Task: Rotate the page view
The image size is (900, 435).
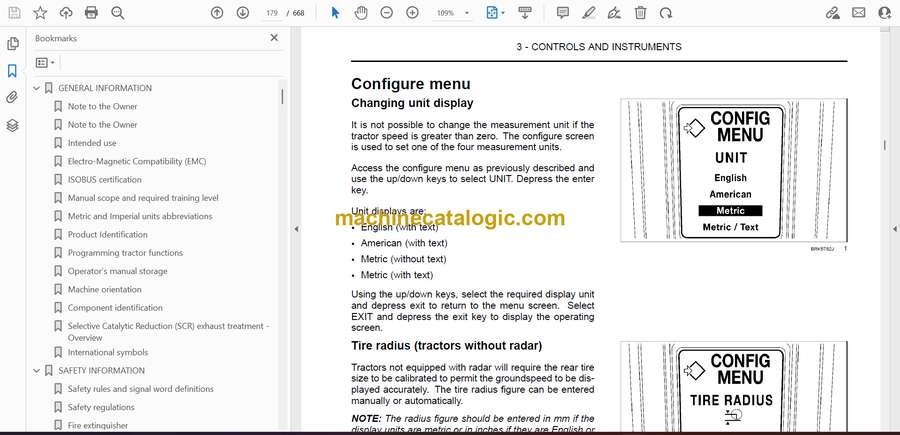Action: point(666,13)
